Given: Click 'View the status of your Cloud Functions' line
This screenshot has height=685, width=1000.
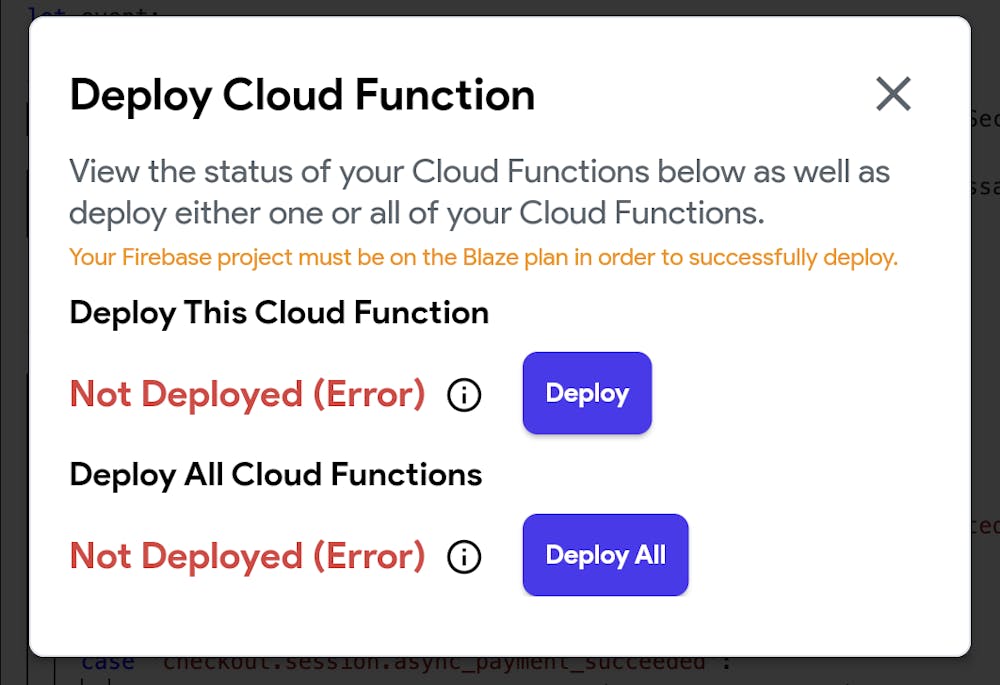Looking at the screenshot, I should 479,171.
